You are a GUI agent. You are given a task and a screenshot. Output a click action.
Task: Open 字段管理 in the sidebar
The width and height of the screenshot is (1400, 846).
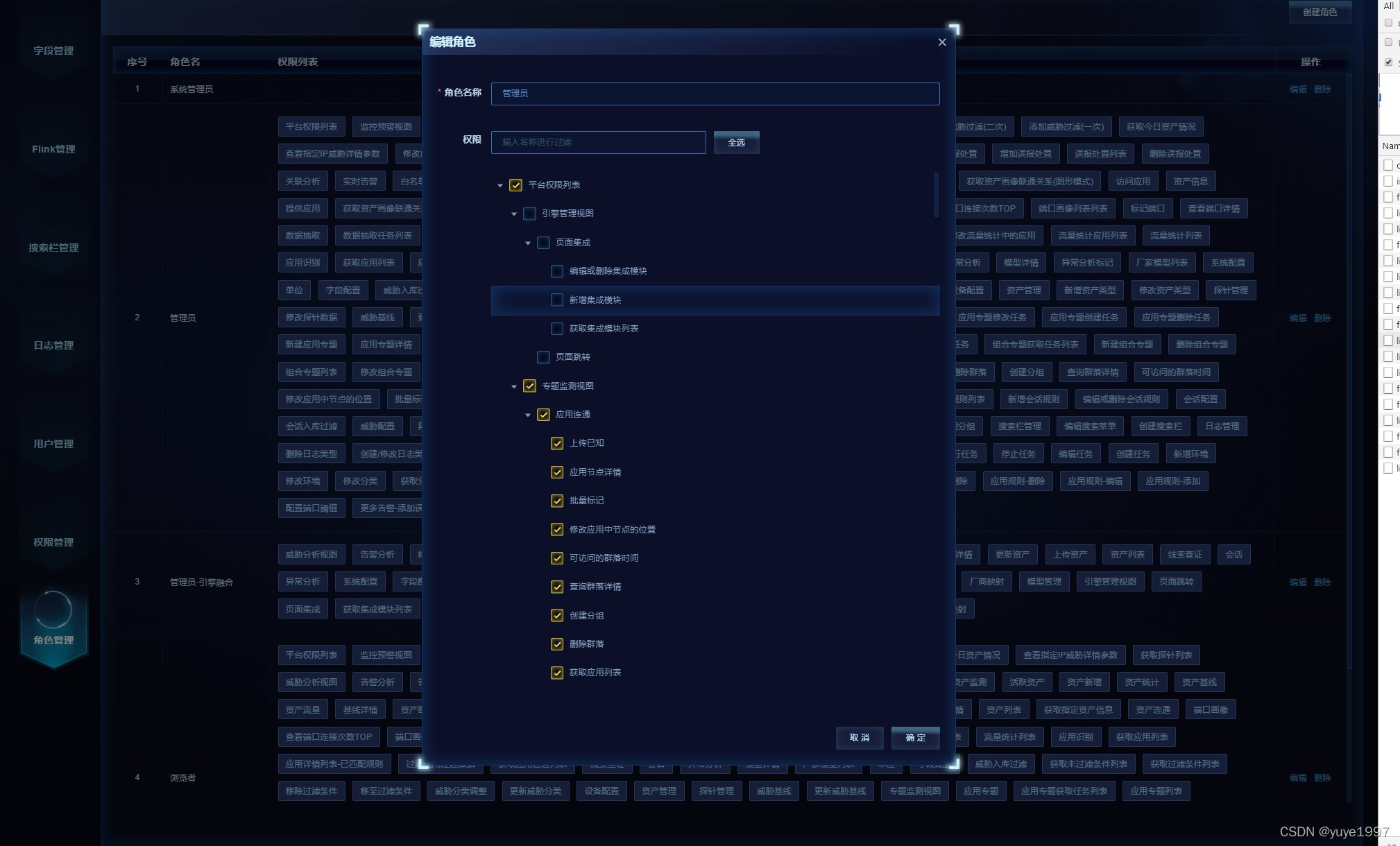pyautogui.click(x=53, y=51)
